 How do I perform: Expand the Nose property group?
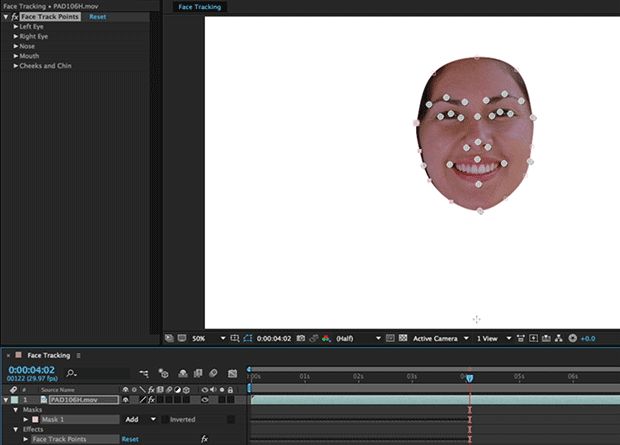pos(16,46)
